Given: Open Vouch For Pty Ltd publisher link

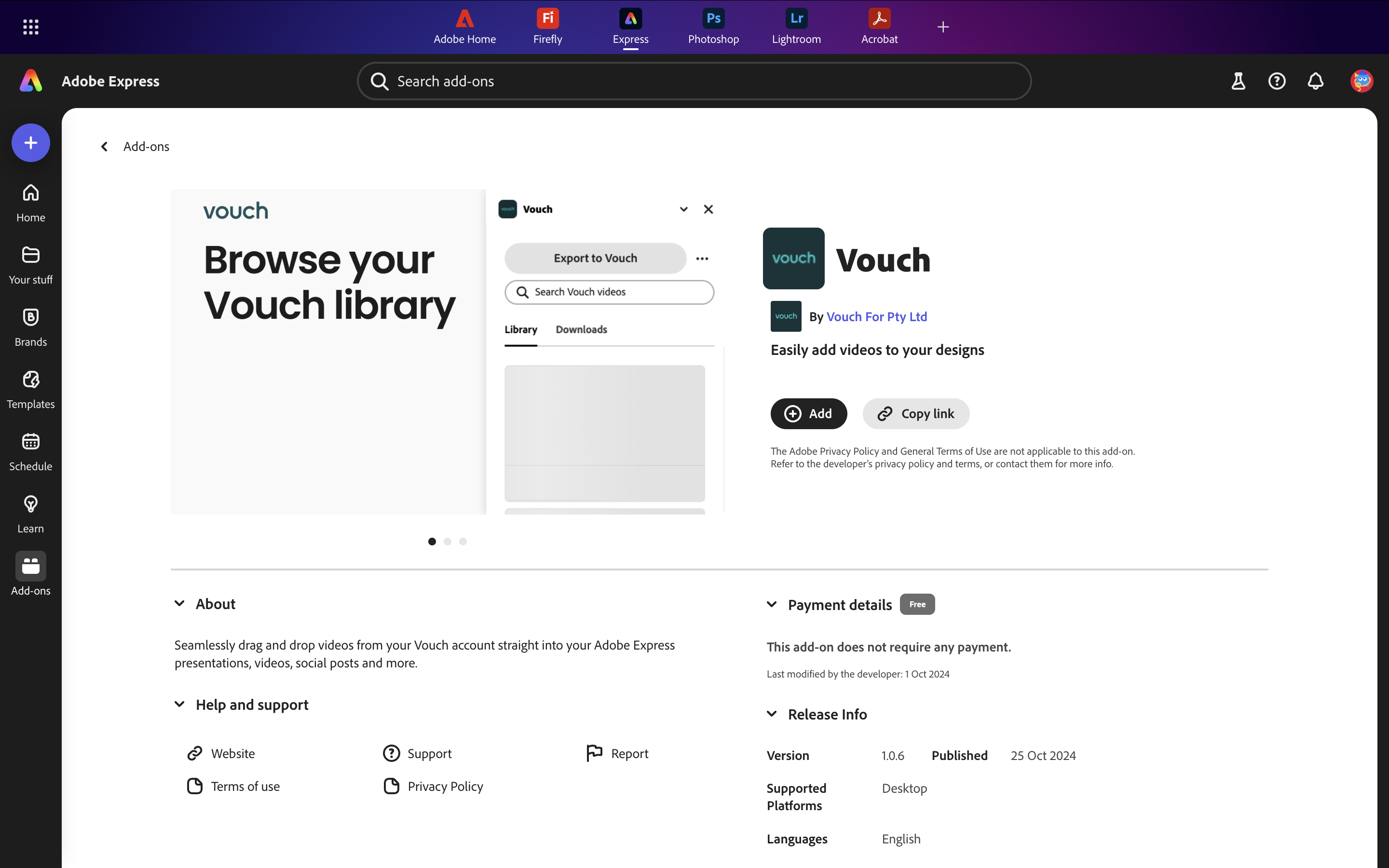Looking at the screenshot, I should 876,316.
